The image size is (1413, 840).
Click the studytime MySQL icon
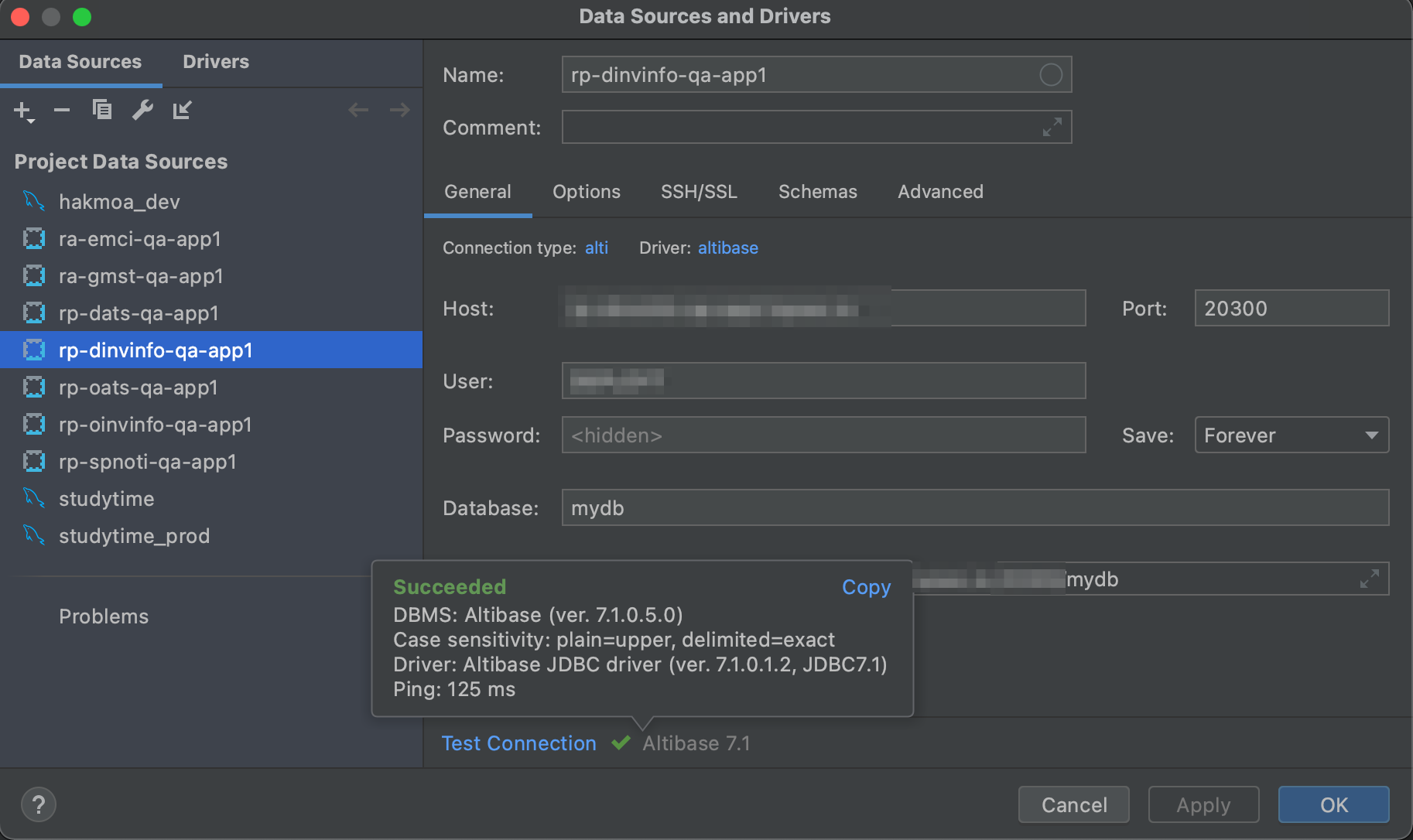coord(34,498)
